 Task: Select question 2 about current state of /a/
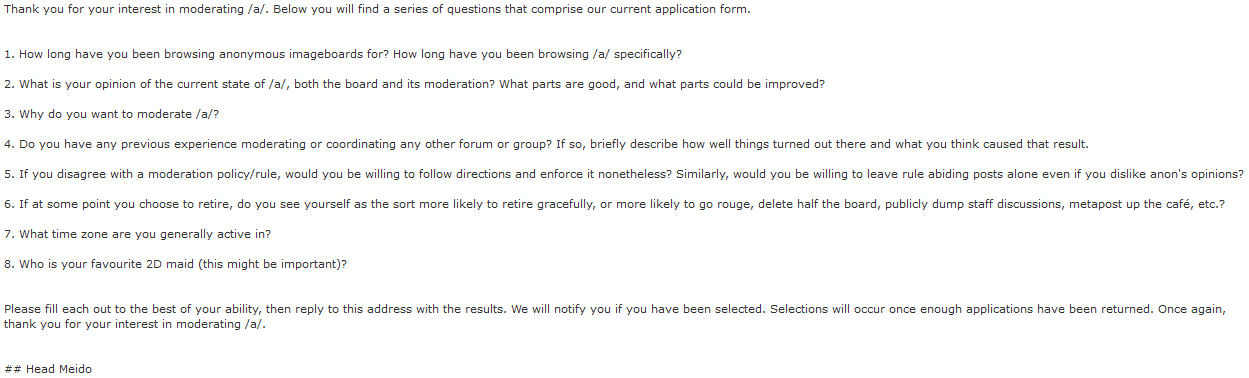click(415, 84)
